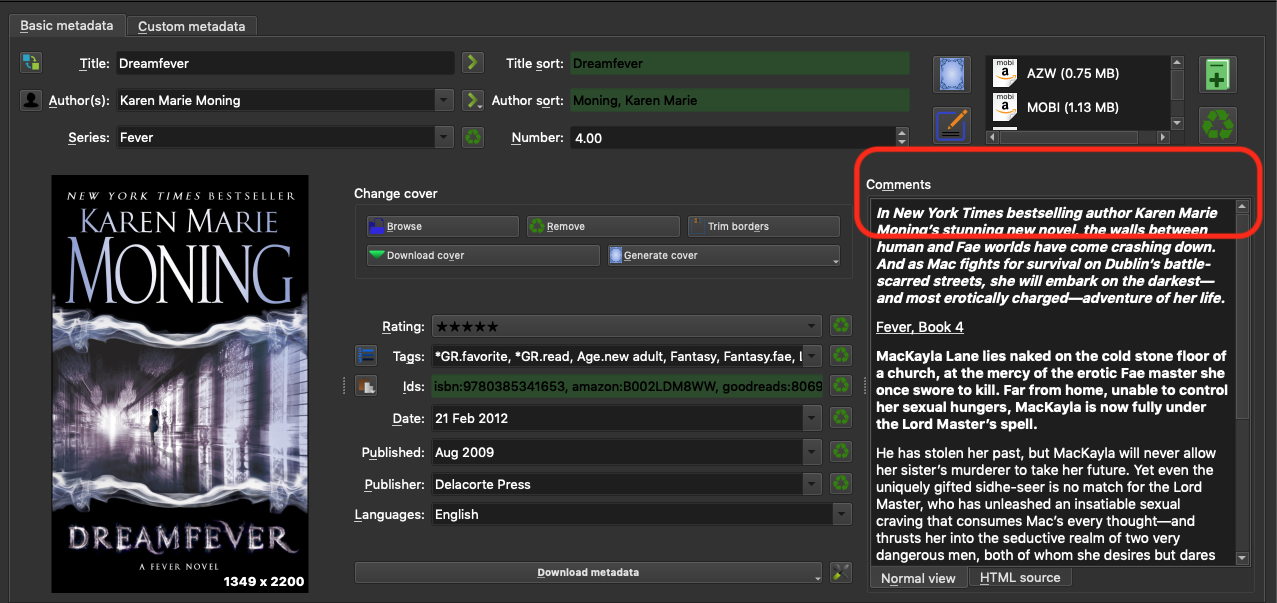Viewport: 1277px width, 603px height.
Task: Clear the Date field with recycle icon
Action: click(841, 418)
